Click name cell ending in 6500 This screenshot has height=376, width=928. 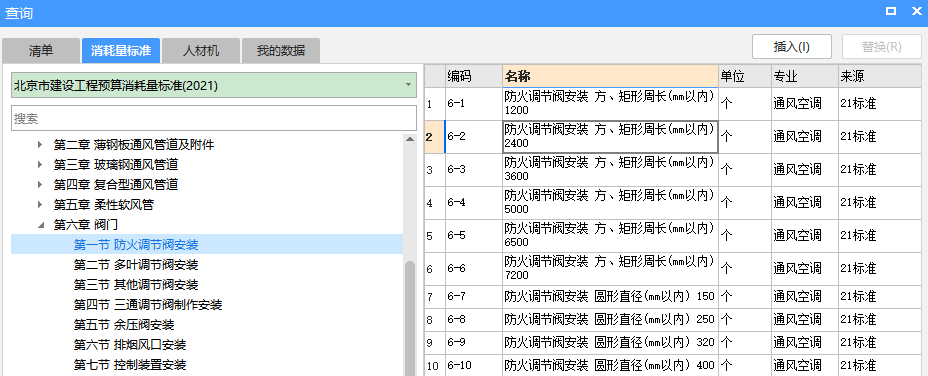(611, 236)
